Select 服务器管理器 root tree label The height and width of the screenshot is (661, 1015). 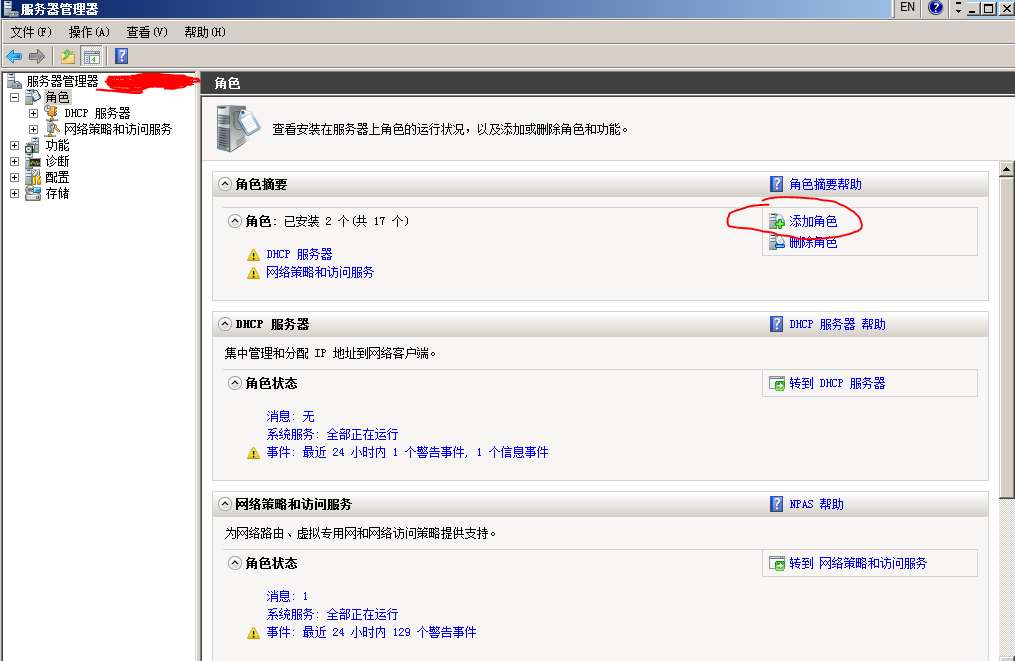(62, 81)
